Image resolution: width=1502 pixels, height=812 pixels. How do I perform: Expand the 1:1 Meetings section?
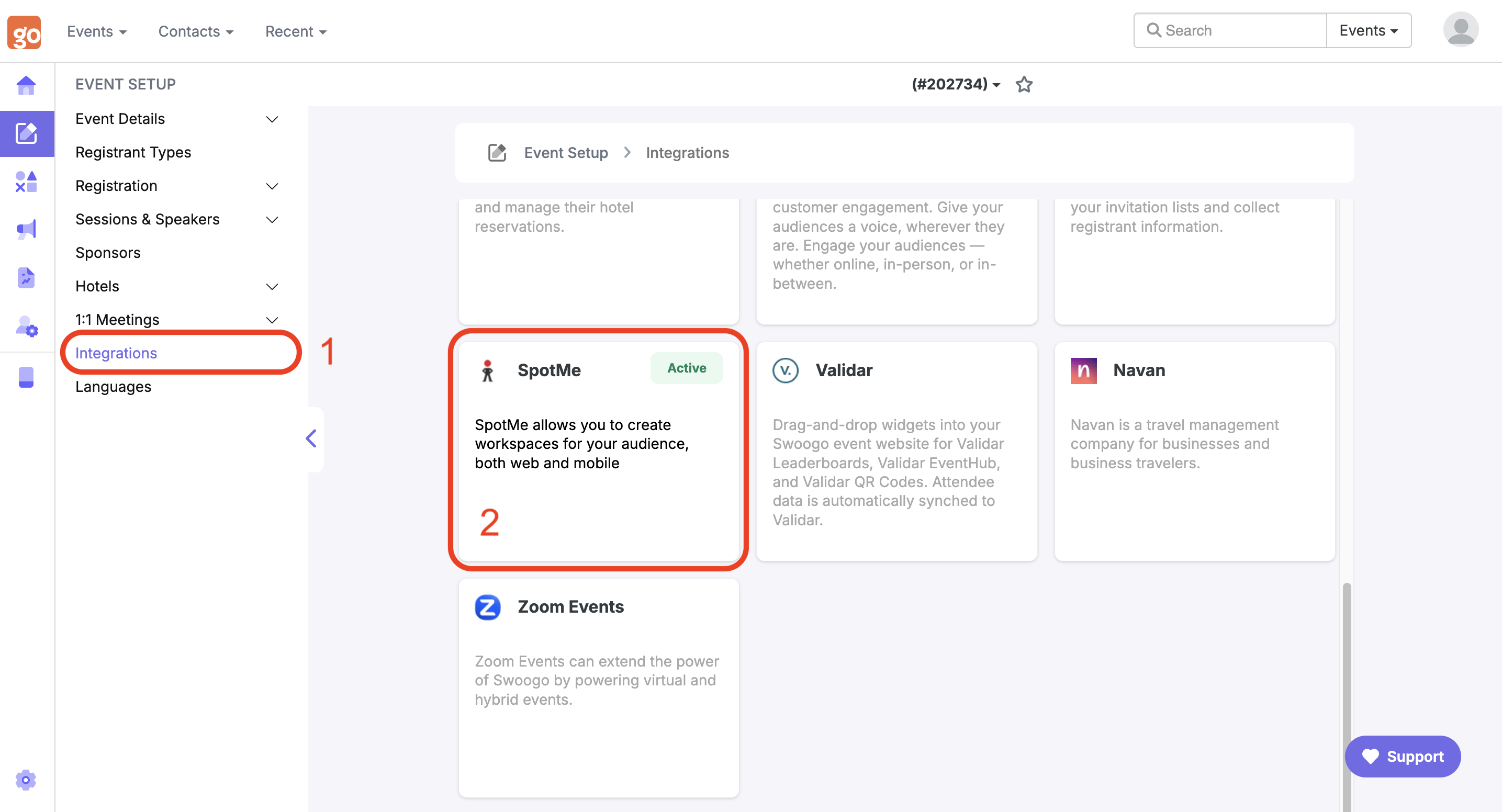coord(177,320)
